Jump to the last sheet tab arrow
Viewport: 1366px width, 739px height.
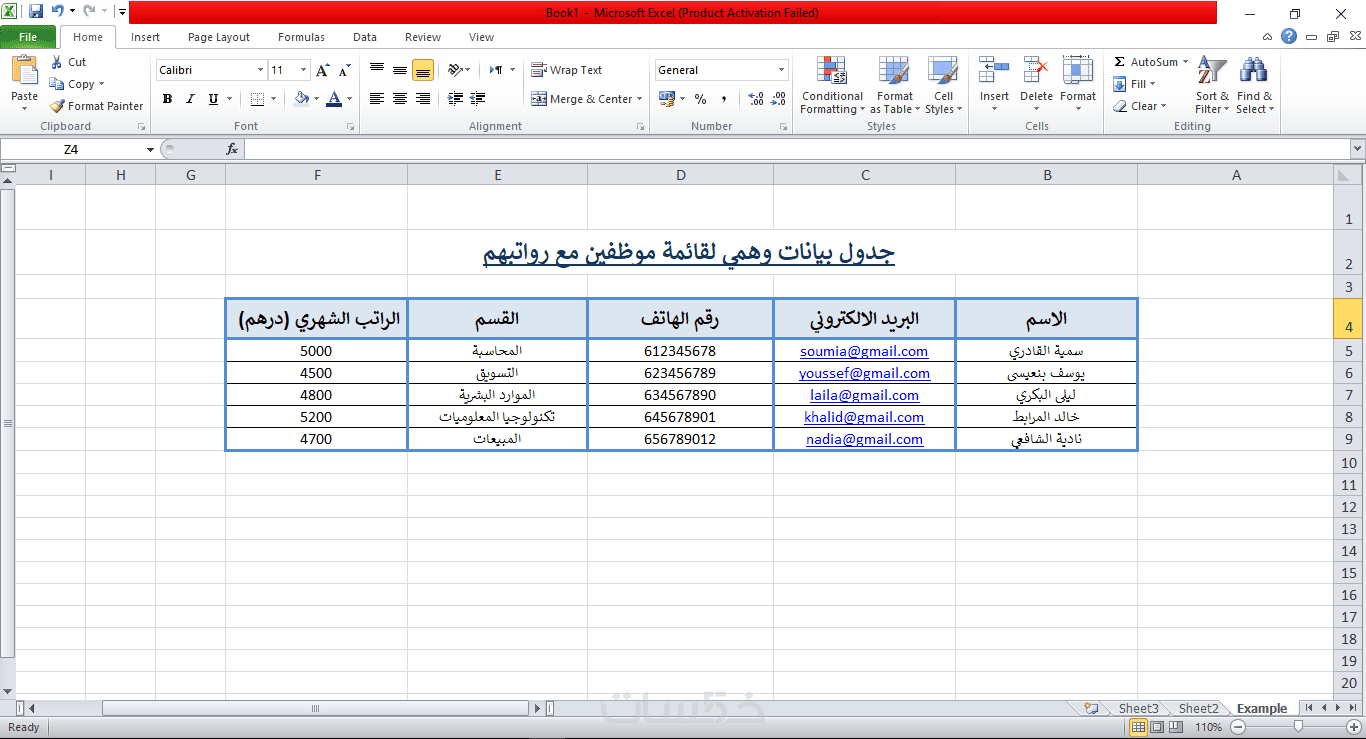pos(1353,708)
